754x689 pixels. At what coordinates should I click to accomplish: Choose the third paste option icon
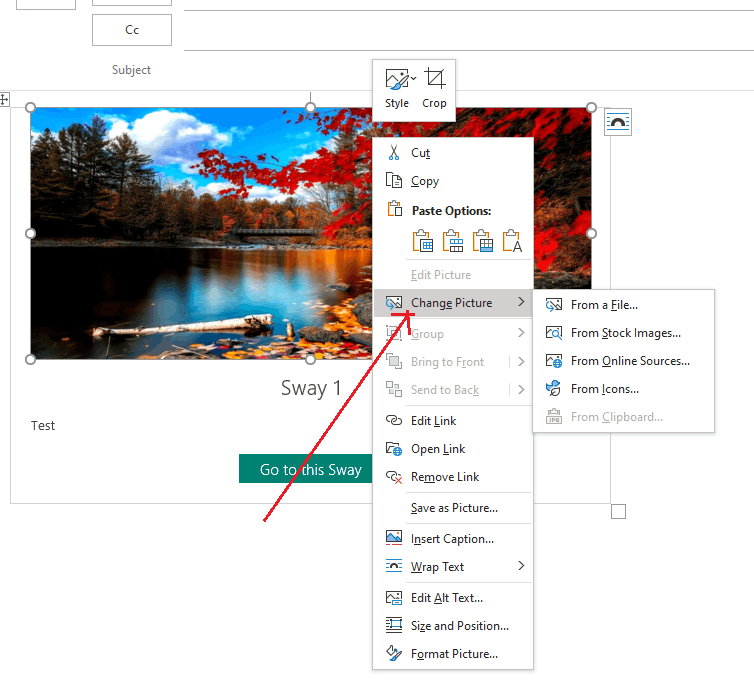[x=482, y=240]
